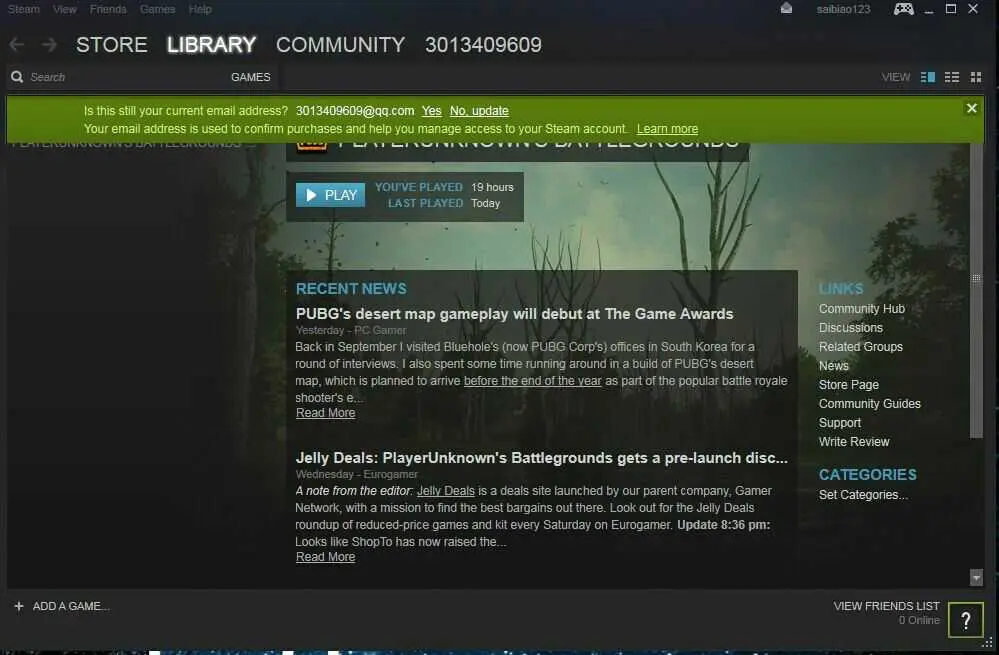Screen dimensions: 999x655
Task: Open the Games menu
Action: point(157,9)
